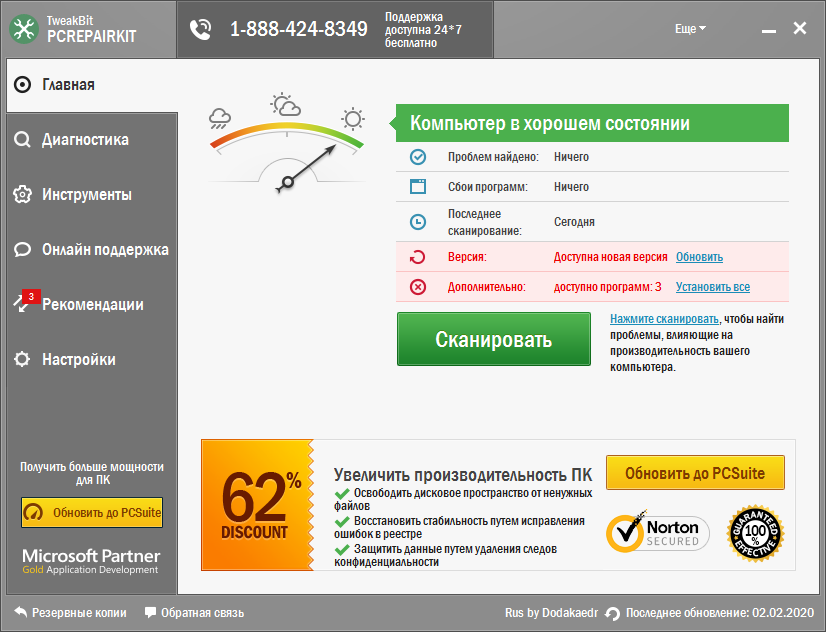Click the 62% DISCOUNT coupon
This screenshot has height=632, width=826.
click(x=258, y=505)
